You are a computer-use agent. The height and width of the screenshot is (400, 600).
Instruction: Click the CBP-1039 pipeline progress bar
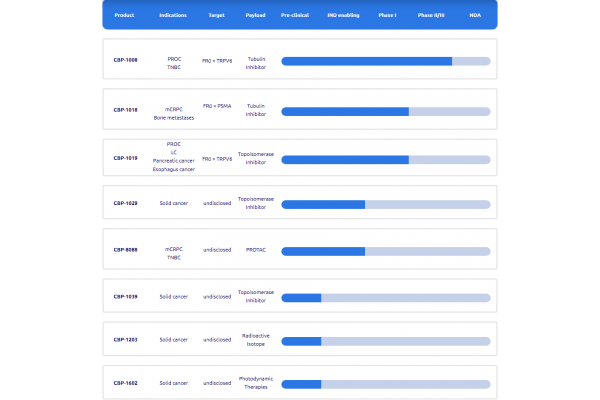click(x=386, y=297)
